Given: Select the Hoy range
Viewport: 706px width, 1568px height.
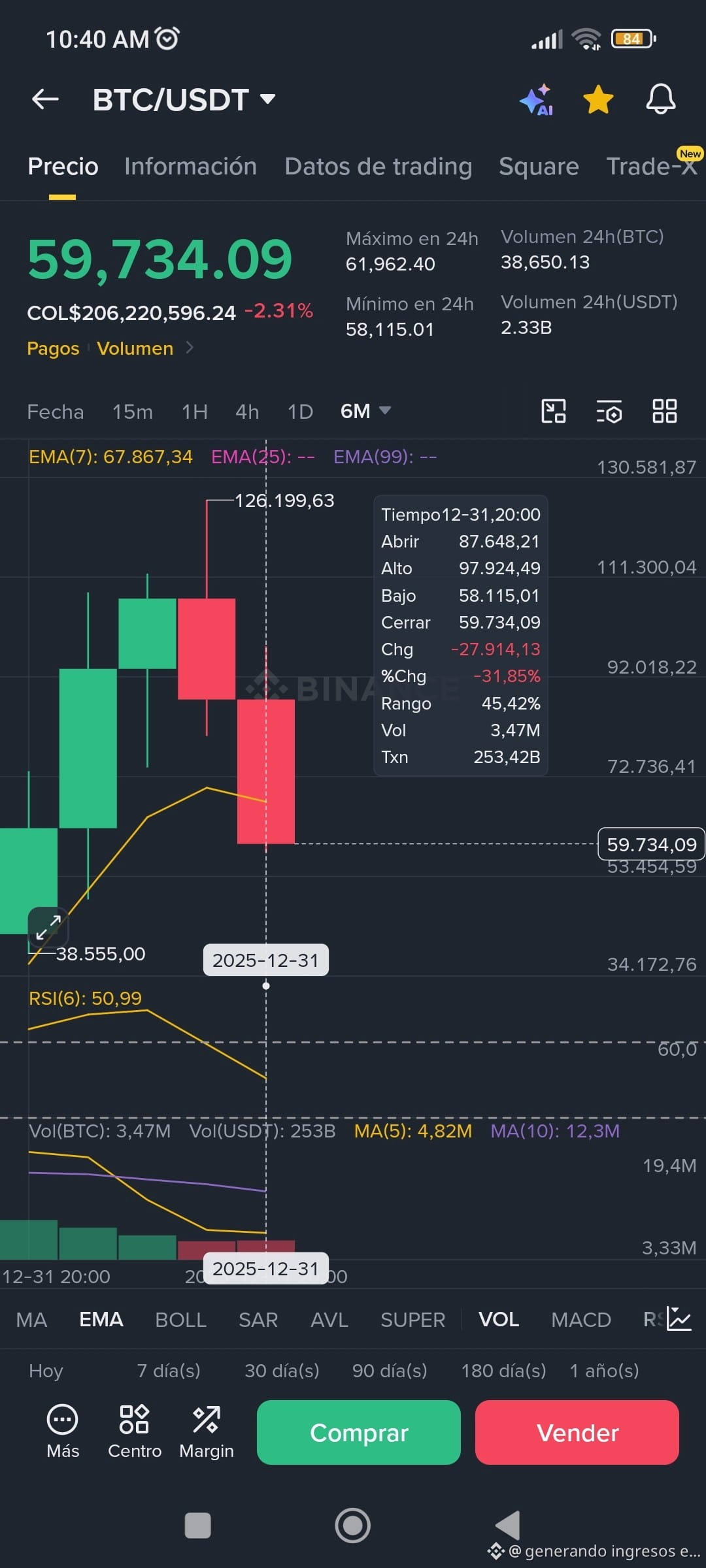Looking at the screenshot, I should pos(46,1371).
